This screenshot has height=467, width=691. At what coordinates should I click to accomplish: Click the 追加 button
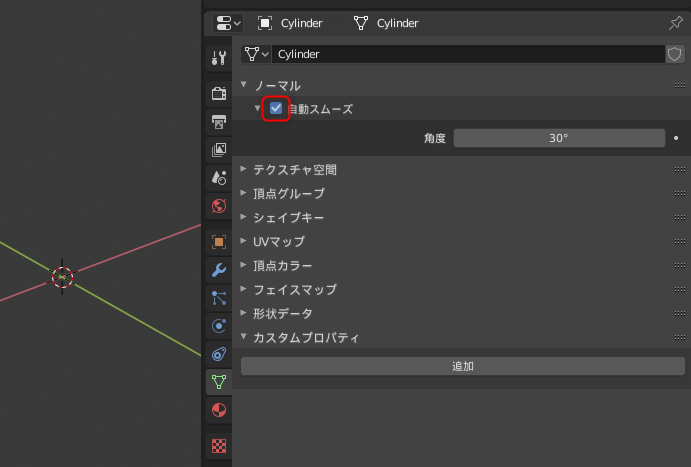463,366
